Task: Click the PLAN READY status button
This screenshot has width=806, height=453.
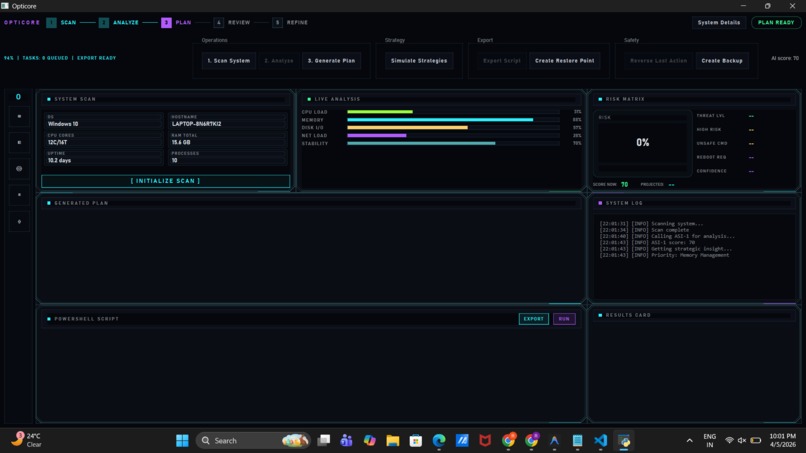Action: pyautogui.click(x=776, y=23)
